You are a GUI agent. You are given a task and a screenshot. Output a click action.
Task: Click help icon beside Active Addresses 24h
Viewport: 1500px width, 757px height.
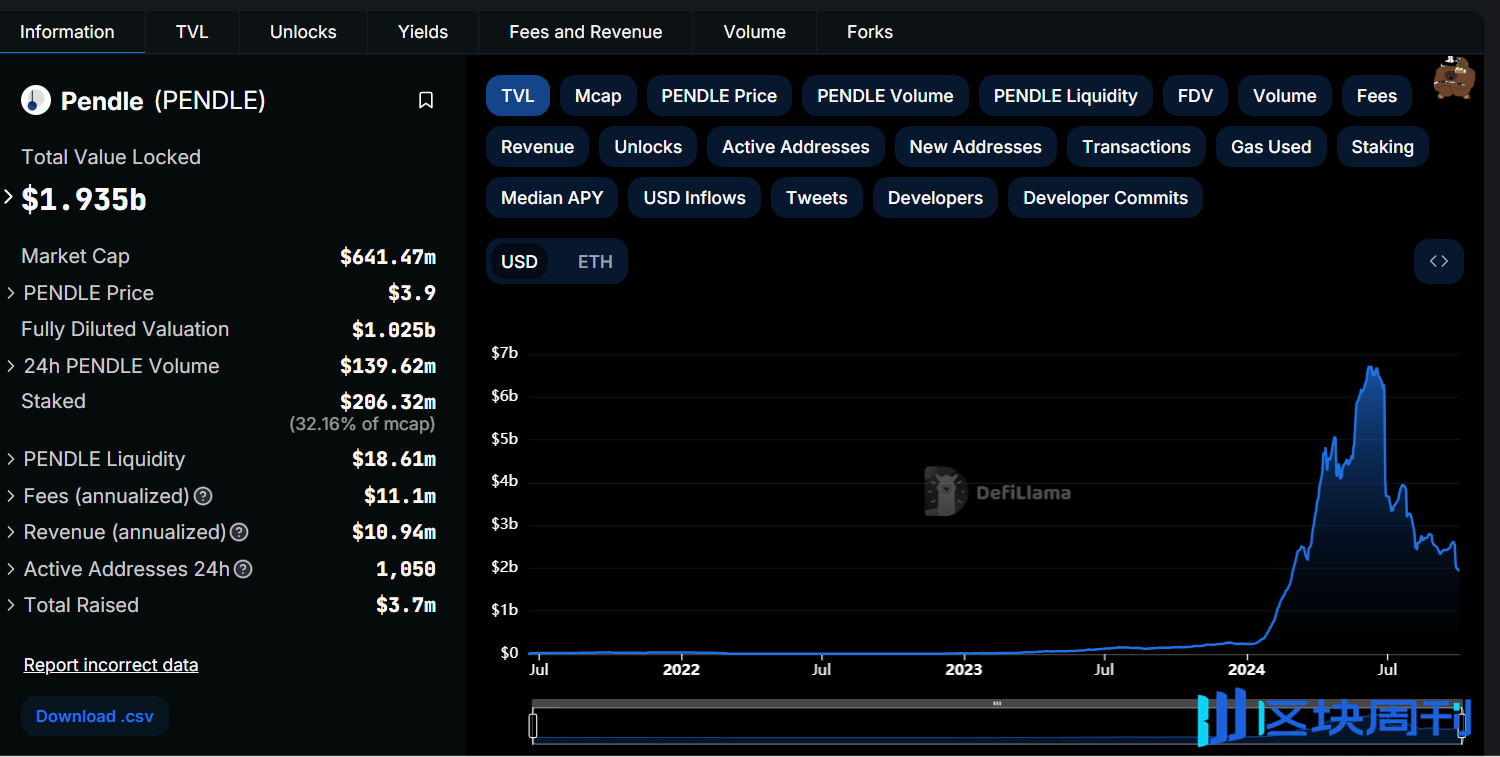pyautogui.click(x=243, y=569)
